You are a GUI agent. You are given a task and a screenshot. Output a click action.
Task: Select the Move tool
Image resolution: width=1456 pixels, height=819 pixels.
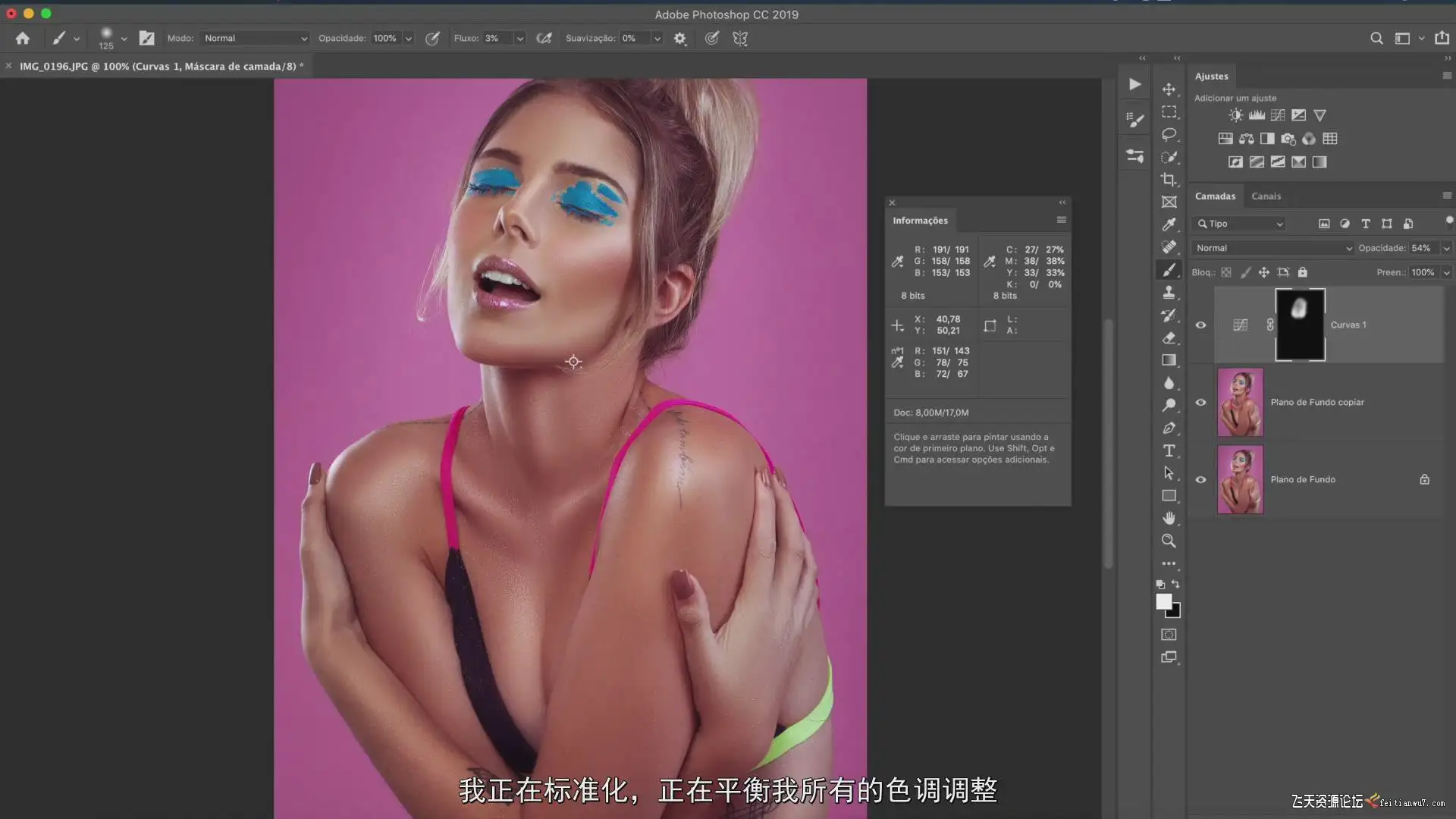[1169, 89]
